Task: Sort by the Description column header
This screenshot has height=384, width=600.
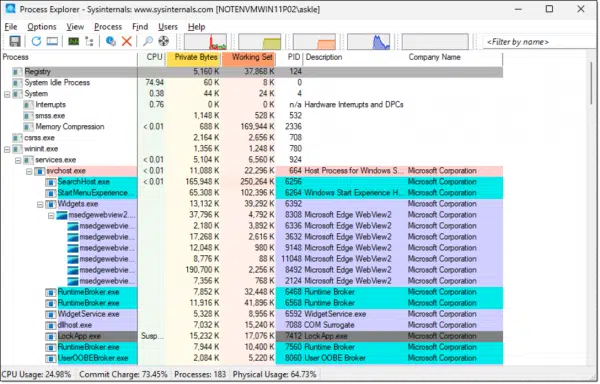Action: [x=354, y=57]
